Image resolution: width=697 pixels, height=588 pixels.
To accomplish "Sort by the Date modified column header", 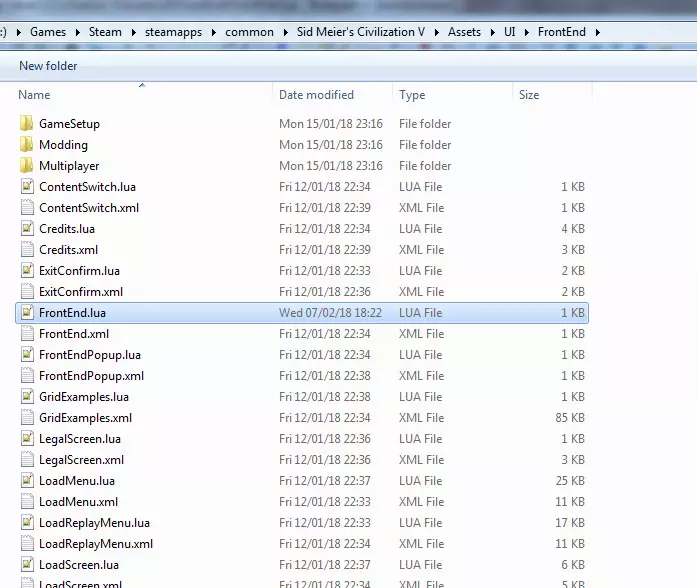I will (x=316, y=95).
